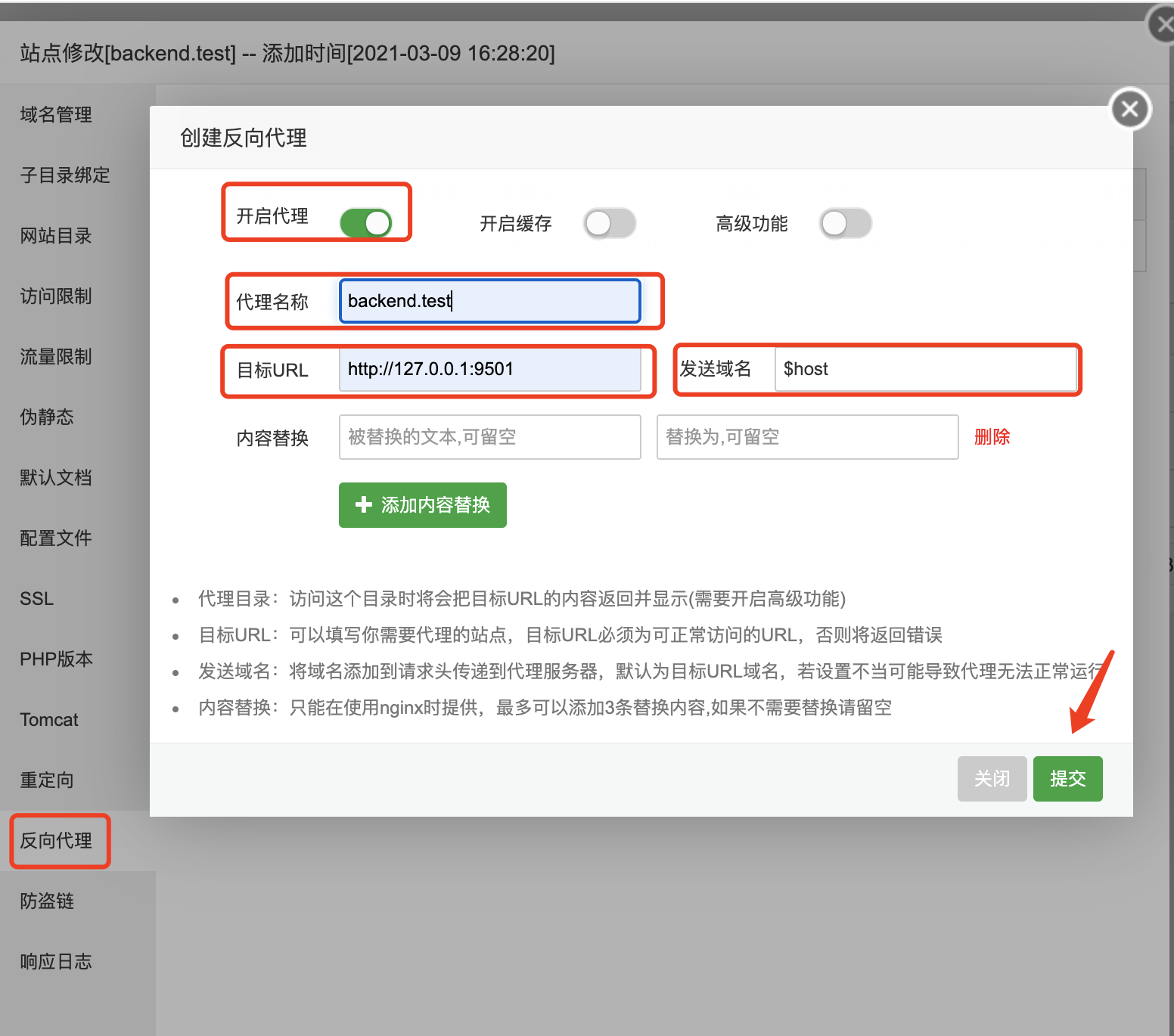Submit the form with 提交 button
Image resolution: width=1174 pixels, height=1036 pixels.
point(1067,779)
